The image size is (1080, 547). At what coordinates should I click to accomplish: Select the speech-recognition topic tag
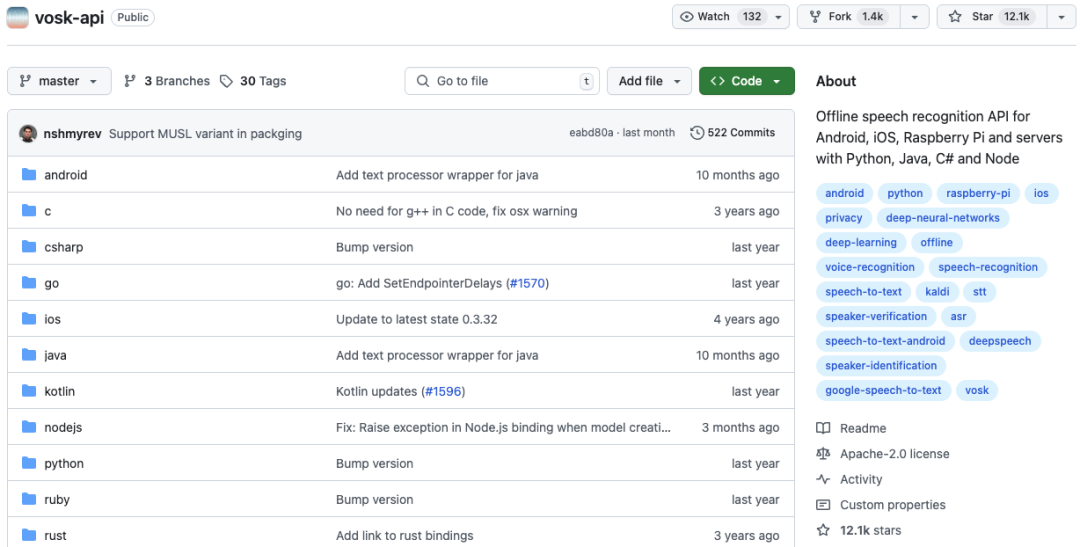(x=988, y=267)
